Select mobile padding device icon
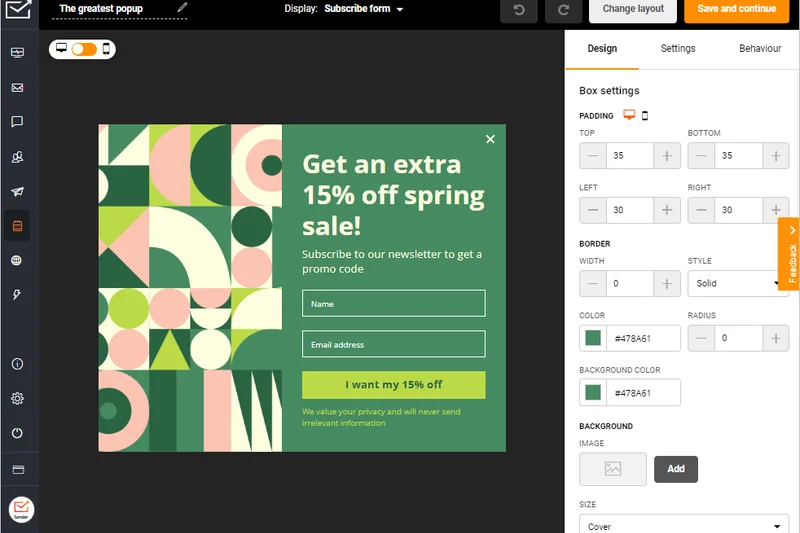Viewport: 800px width, 533px height. (645, 116)
